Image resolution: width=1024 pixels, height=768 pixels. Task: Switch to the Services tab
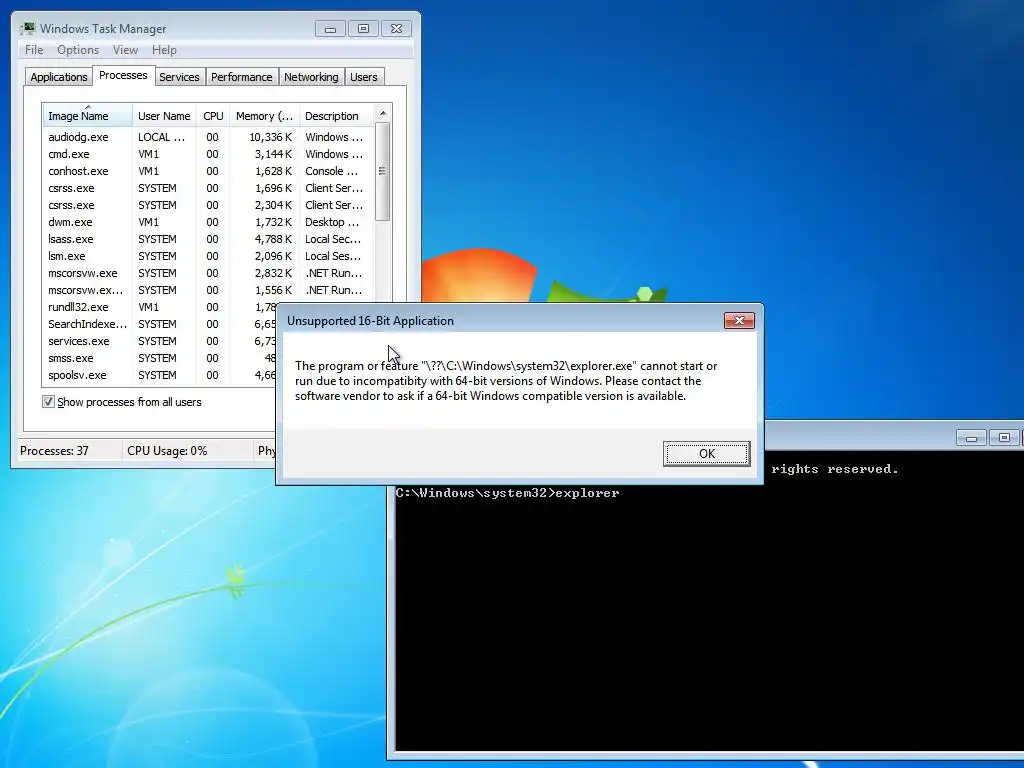pos(179,77)
